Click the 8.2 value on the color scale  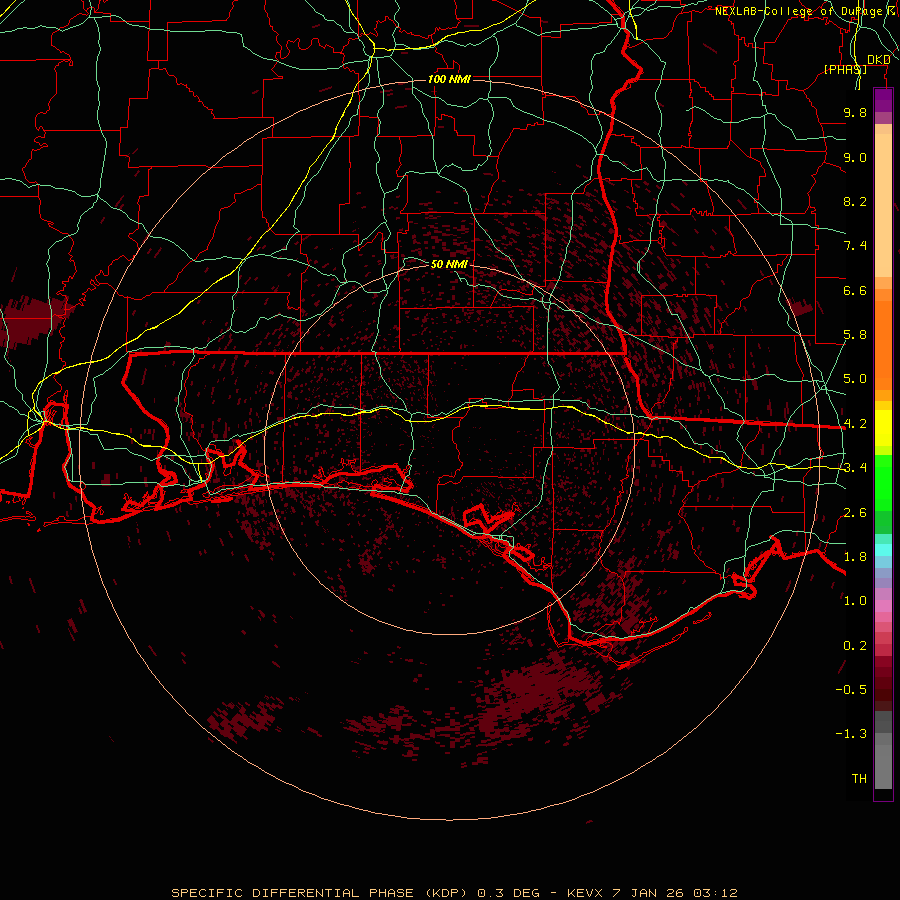coord(855,201)
